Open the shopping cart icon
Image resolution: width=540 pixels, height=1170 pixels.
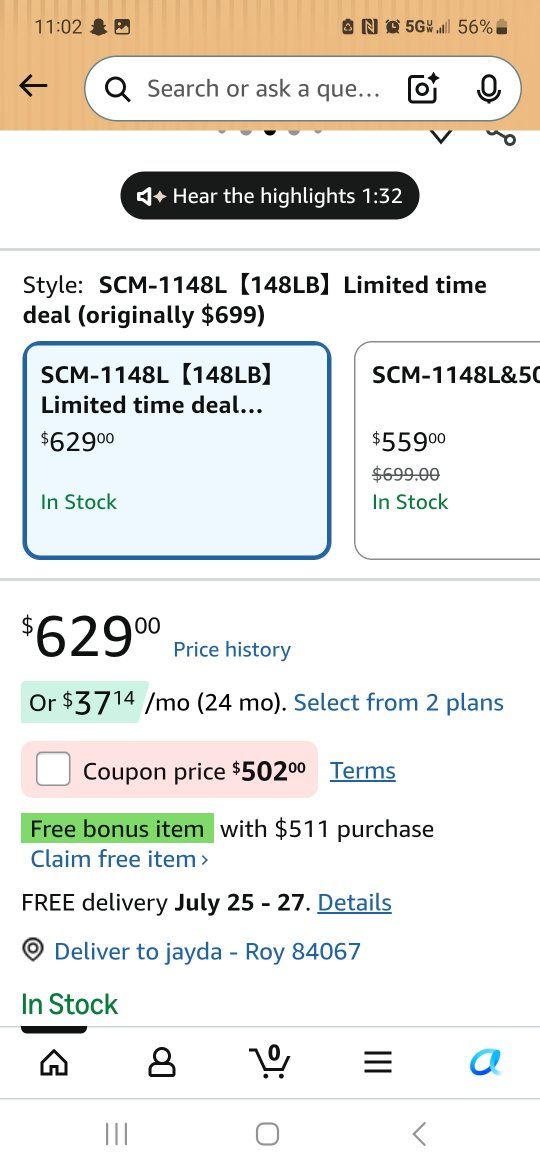[x=270, y=1062]
